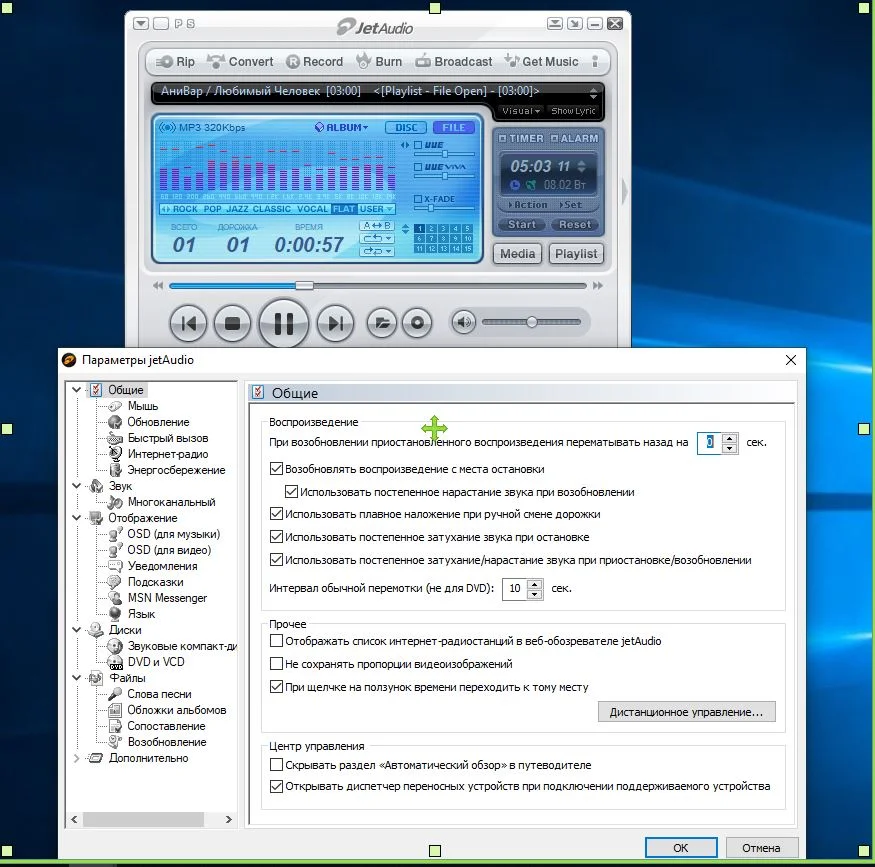Confirm settings with ОК
This screenshot has height=867, width=875.
click(x=681, y=847)
